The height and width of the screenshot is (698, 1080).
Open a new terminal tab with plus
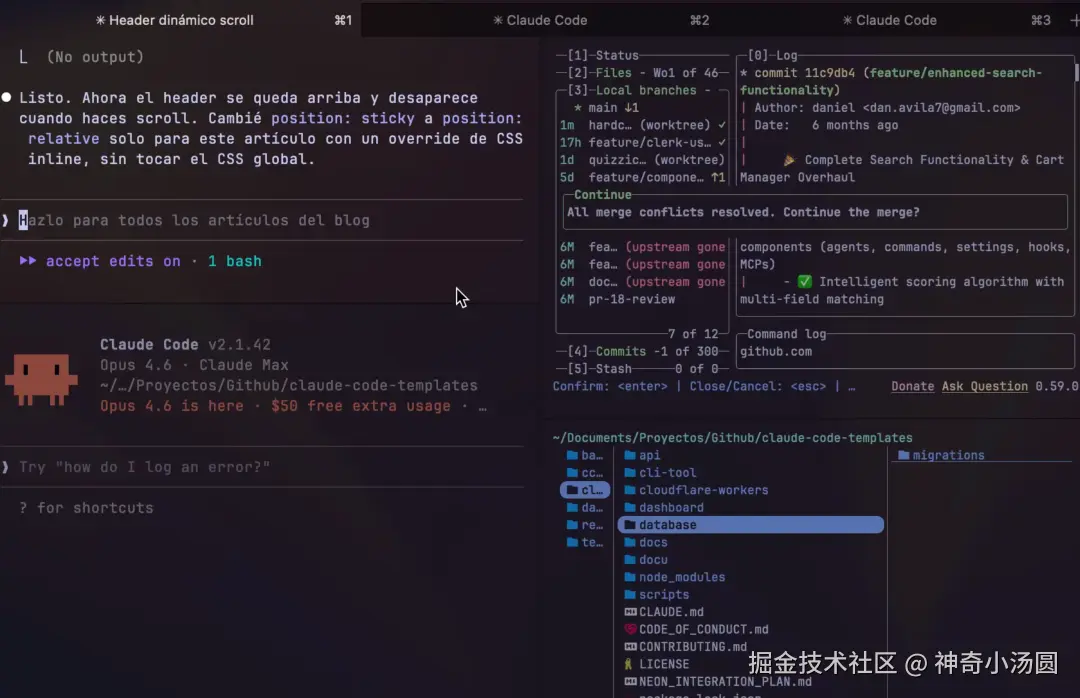[x=1074, y=20]
